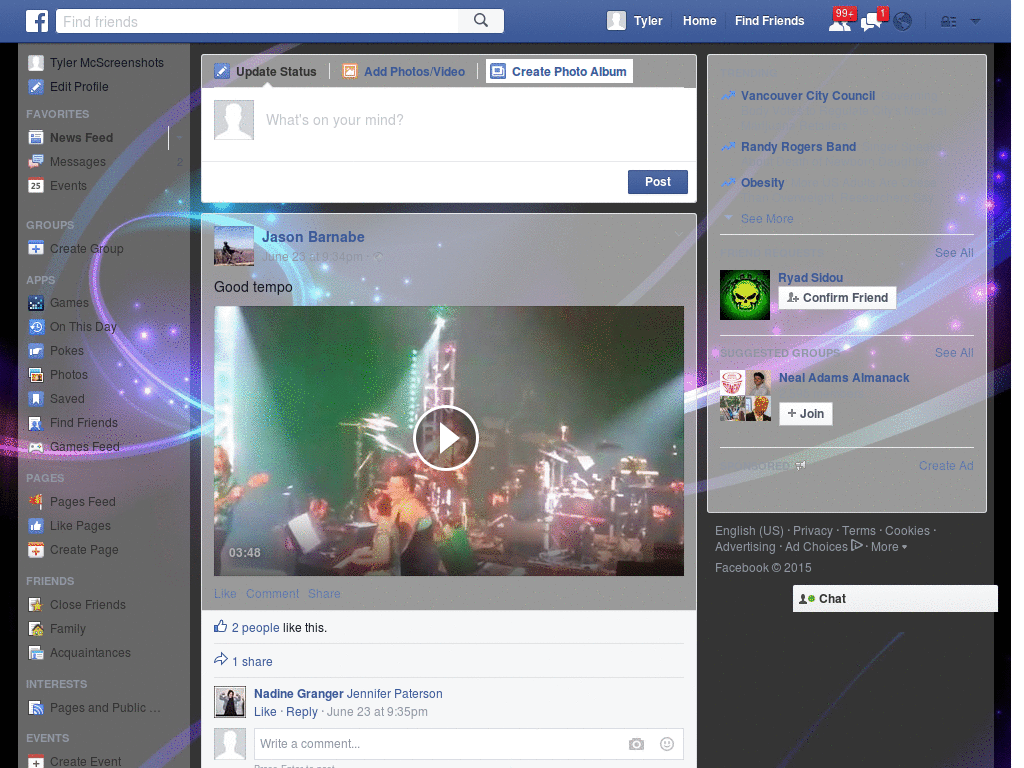Open privacy shortcuts lock icon
This screenshot has height=768, width=1024.
[x=948, y=22]
